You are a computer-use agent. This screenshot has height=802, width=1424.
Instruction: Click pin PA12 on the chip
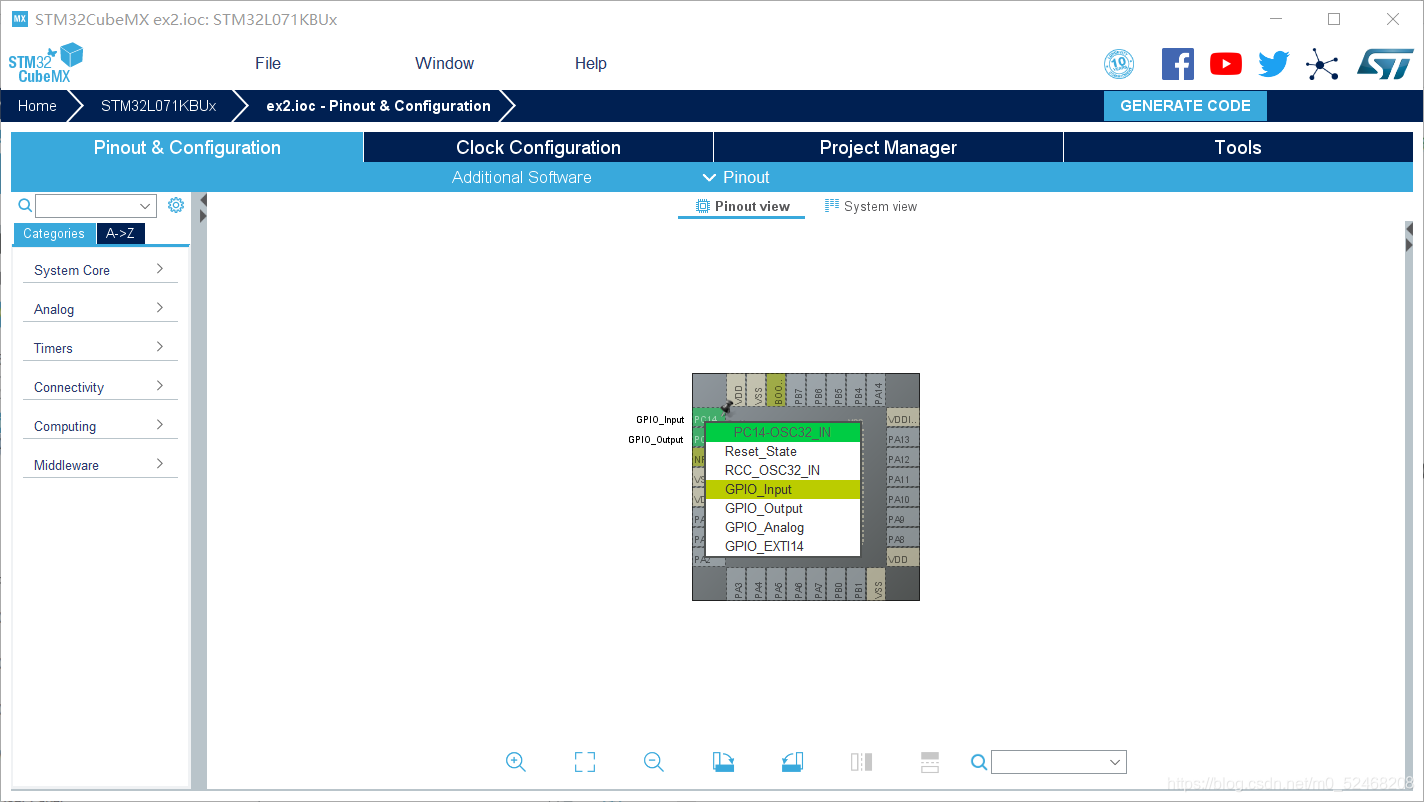[902, 459]
